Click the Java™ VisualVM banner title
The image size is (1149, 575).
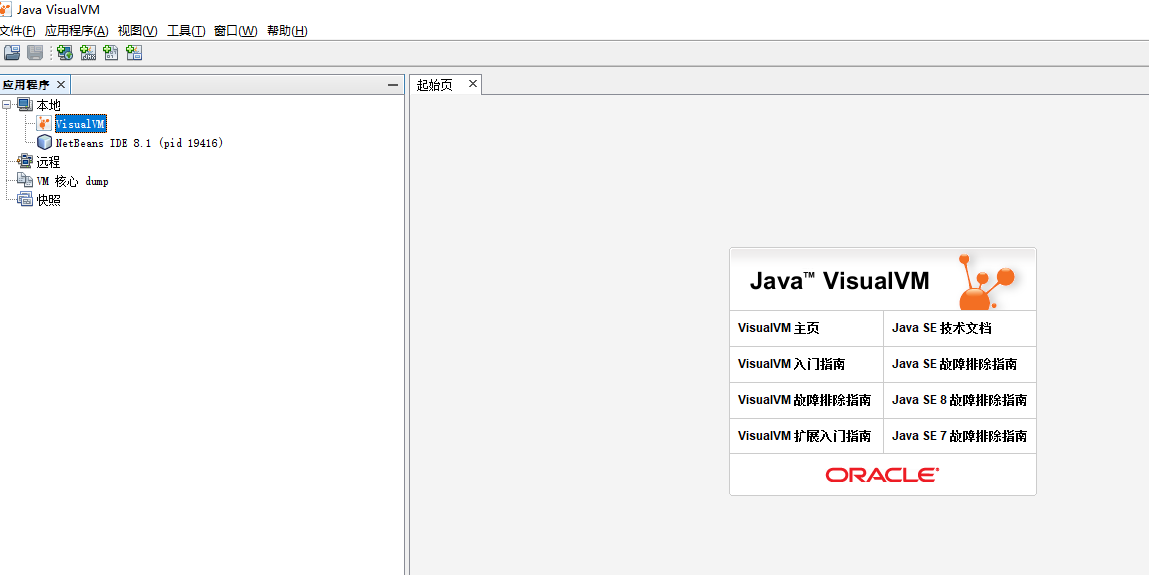pos(839,281)
